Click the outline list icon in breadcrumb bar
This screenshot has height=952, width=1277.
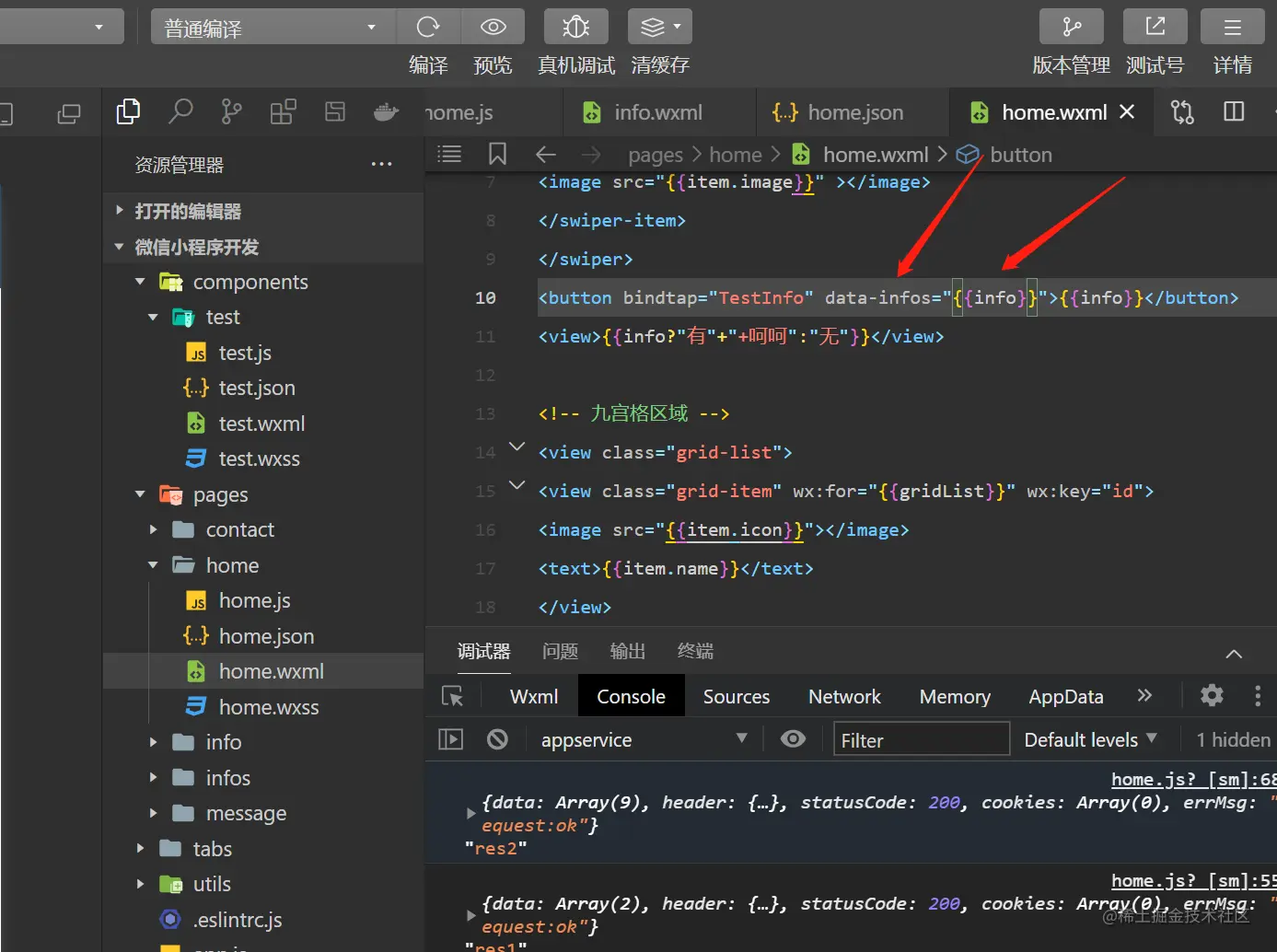click(x=449, y=154)
